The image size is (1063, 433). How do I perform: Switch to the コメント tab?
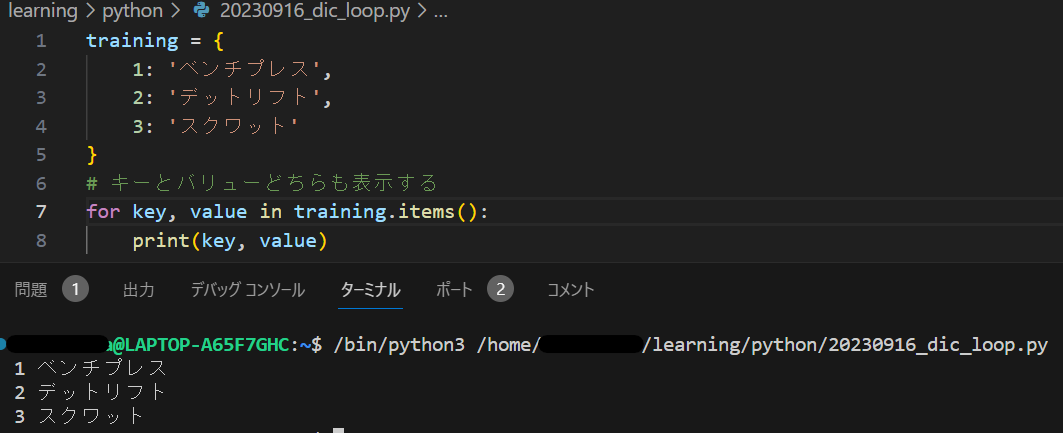(570, 290)
